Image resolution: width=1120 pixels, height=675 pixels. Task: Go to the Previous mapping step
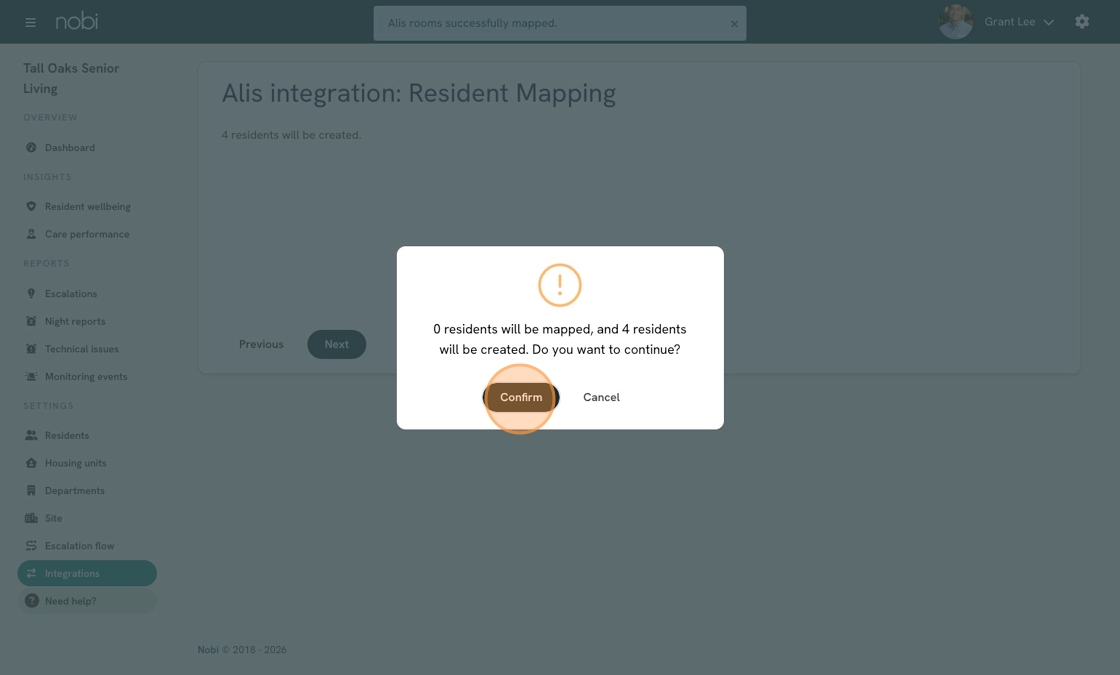261,344
